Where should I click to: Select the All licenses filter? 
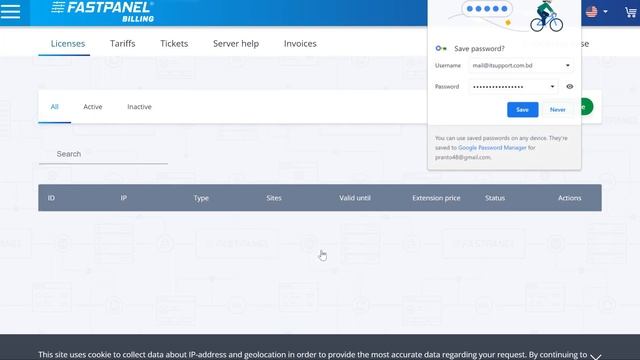[54, 107]
